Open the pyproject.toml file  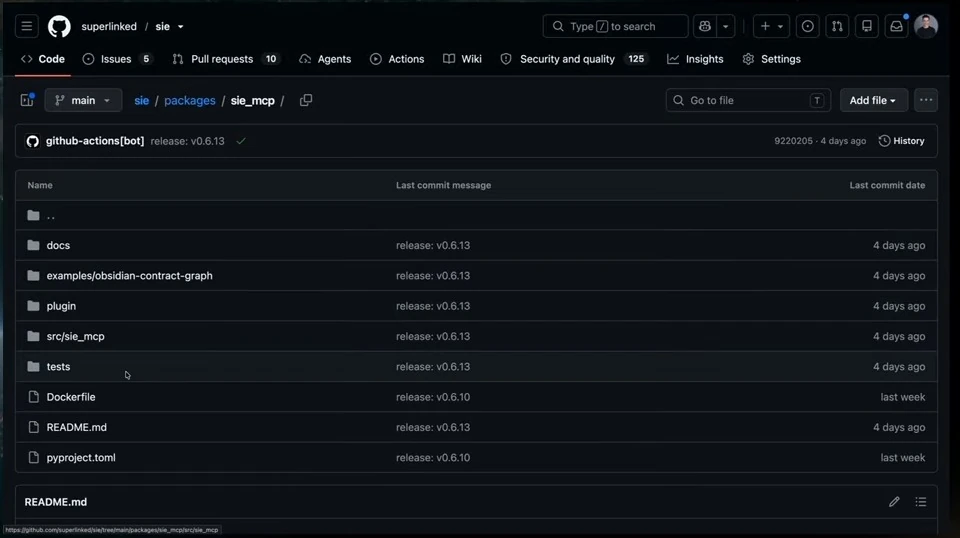click(81, 457)
